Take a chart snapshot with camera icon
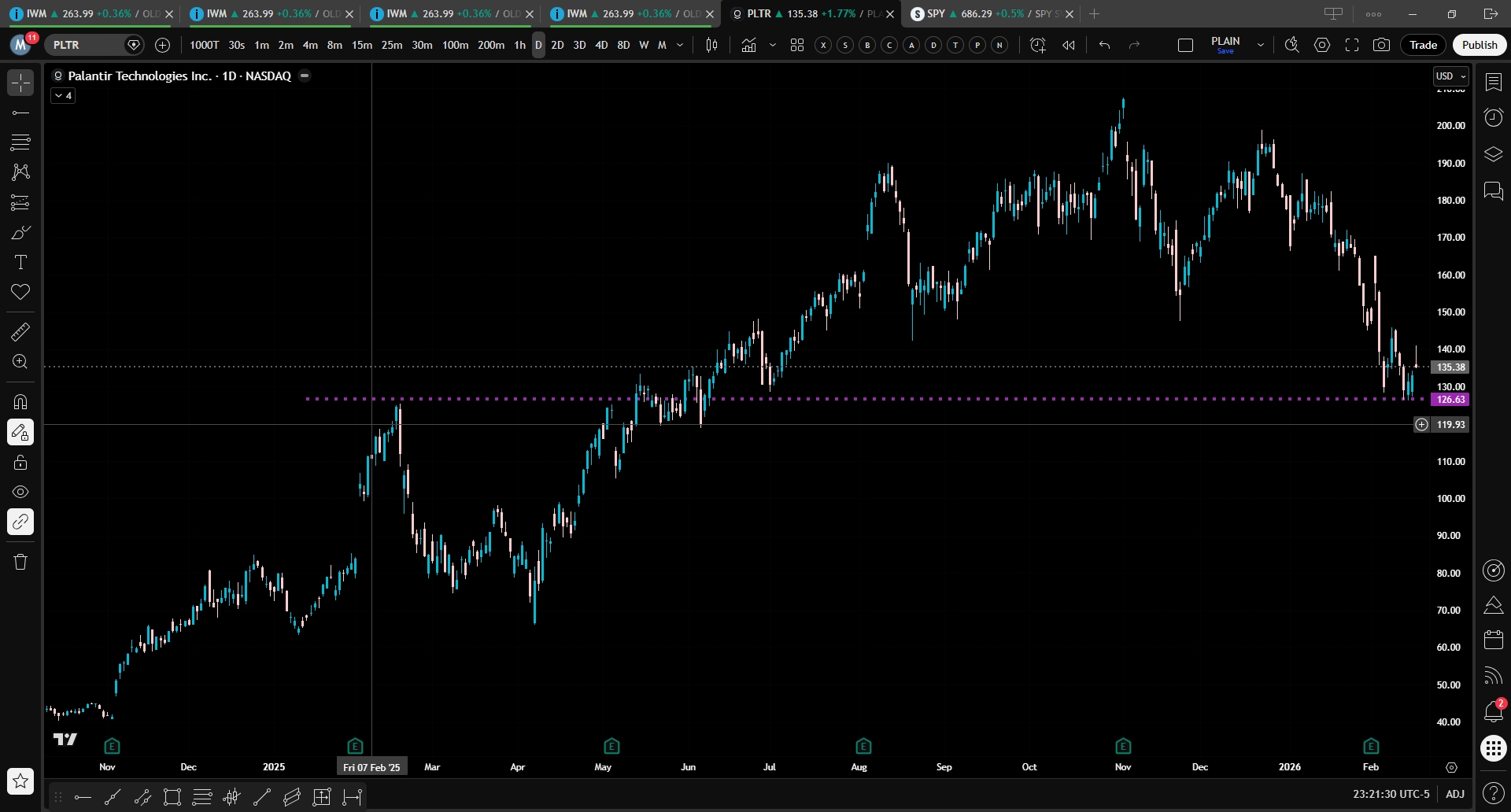The height and width of the screenshot is (812, 1511). tap(1381, 45)
